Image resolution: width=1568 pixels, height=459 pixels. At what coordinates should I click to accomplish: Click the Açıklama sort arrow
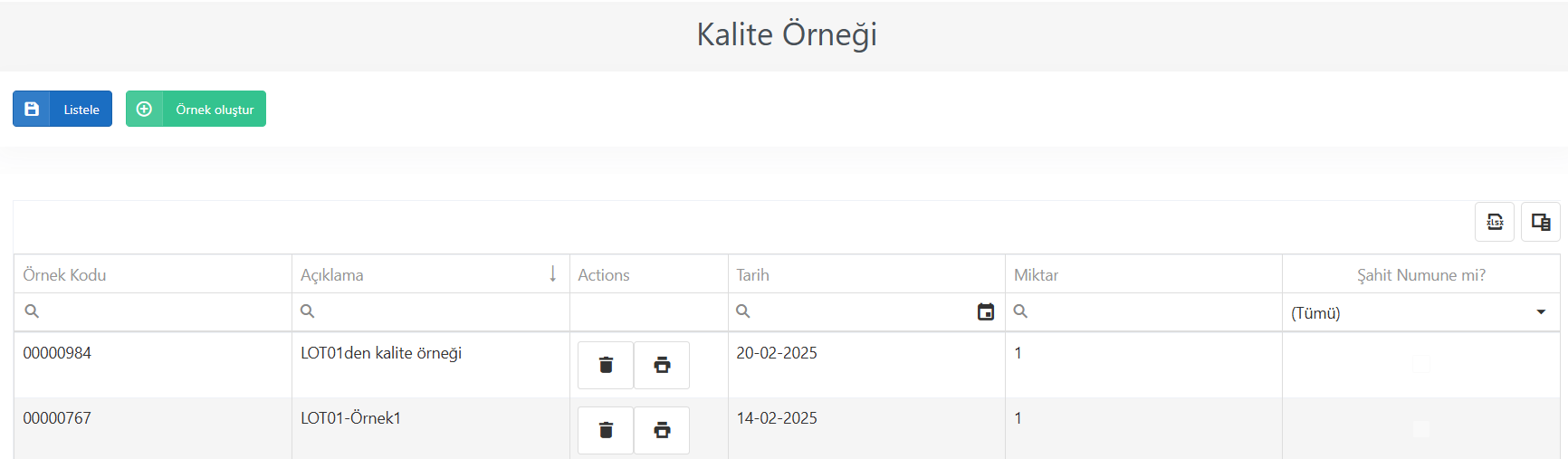point(553,274)
